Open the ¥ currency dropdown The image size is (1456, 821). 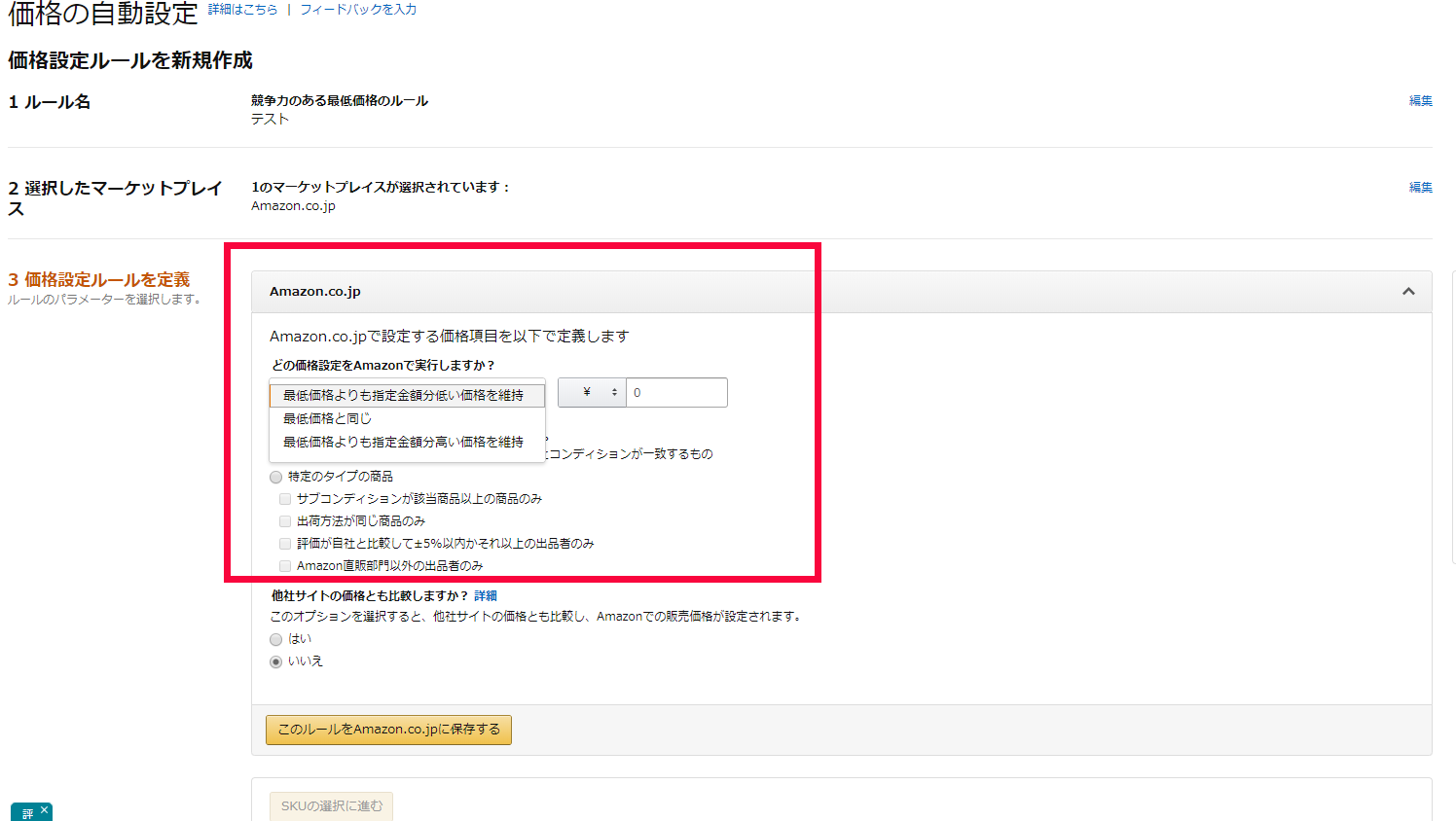592,393
